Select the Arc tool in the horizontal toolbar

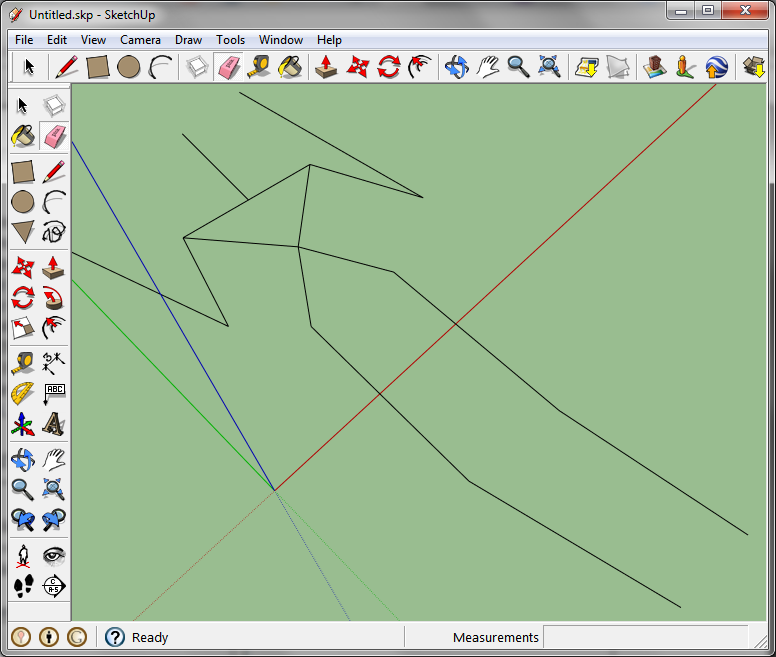[160, 67]
